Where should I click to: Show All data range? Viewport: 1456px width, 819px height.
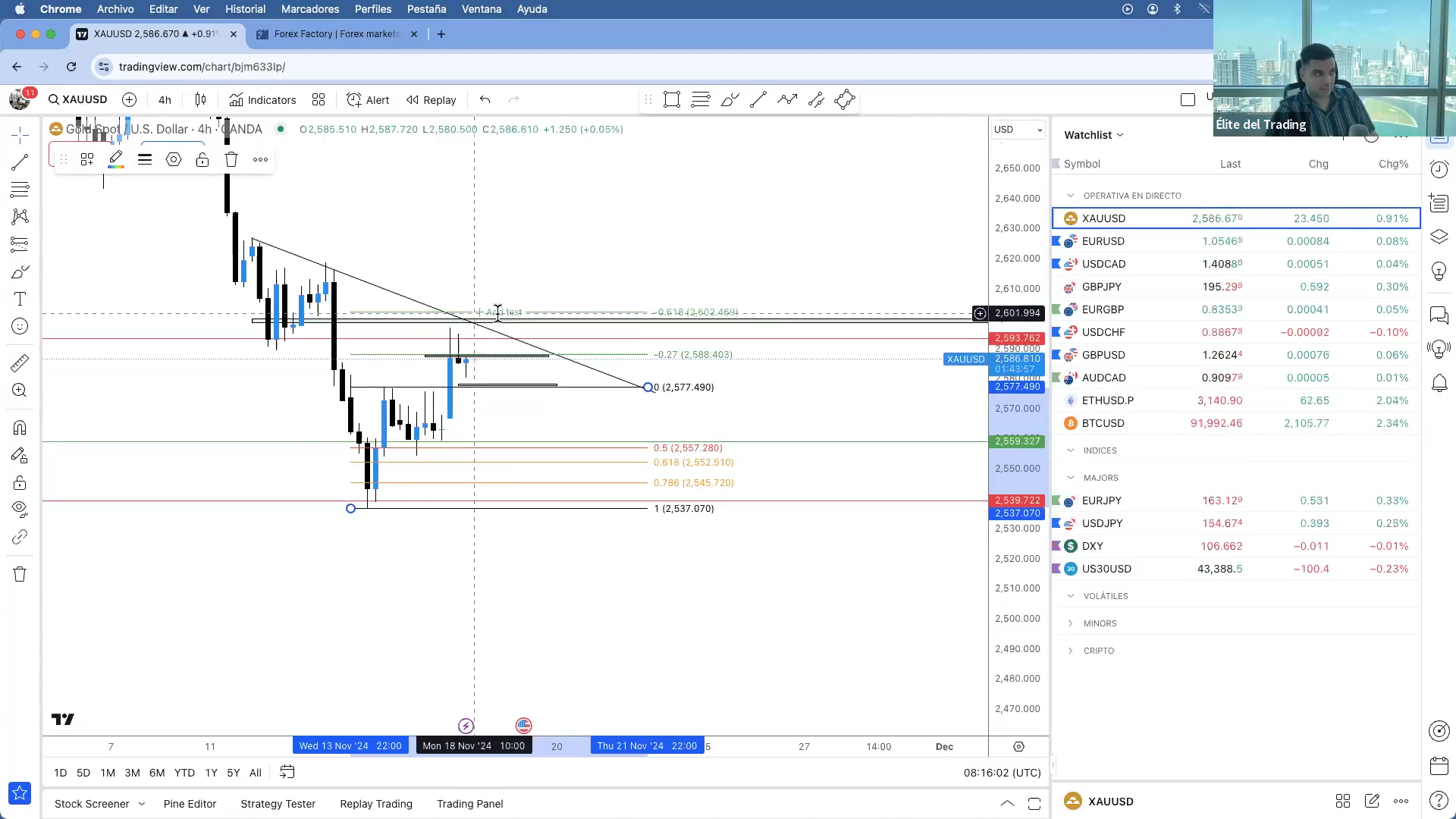(256, 773)
